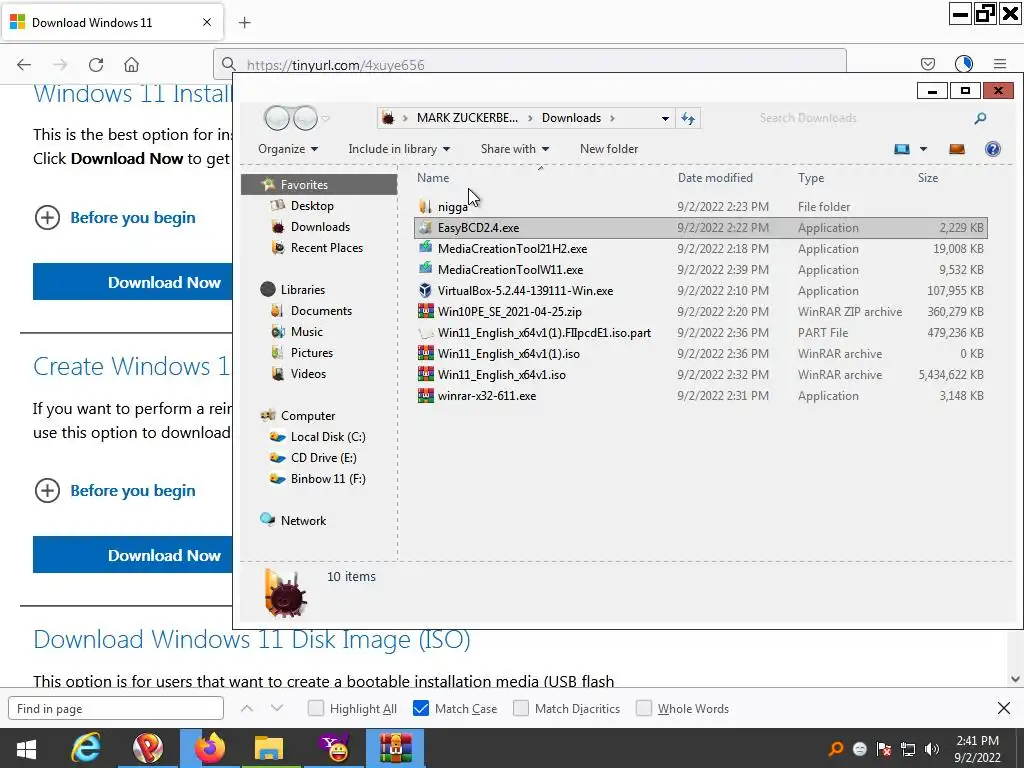
Task: Open the Explorer help icon
Action: 993,149
